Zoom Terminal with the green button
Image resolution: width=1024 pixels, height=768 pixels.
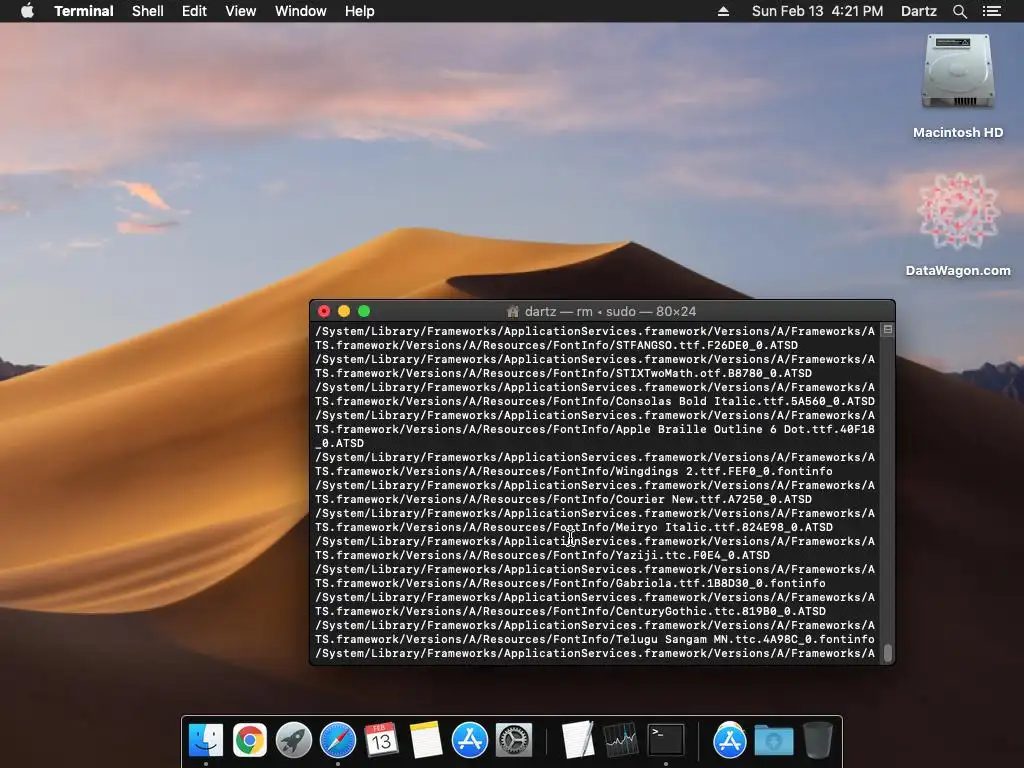(x=364, y=312)
